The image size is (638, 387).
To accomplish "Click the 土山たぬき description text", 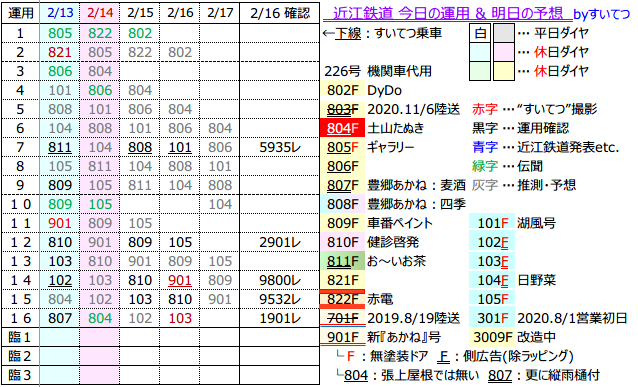I will pyautogui.click(x=395, y=128).
